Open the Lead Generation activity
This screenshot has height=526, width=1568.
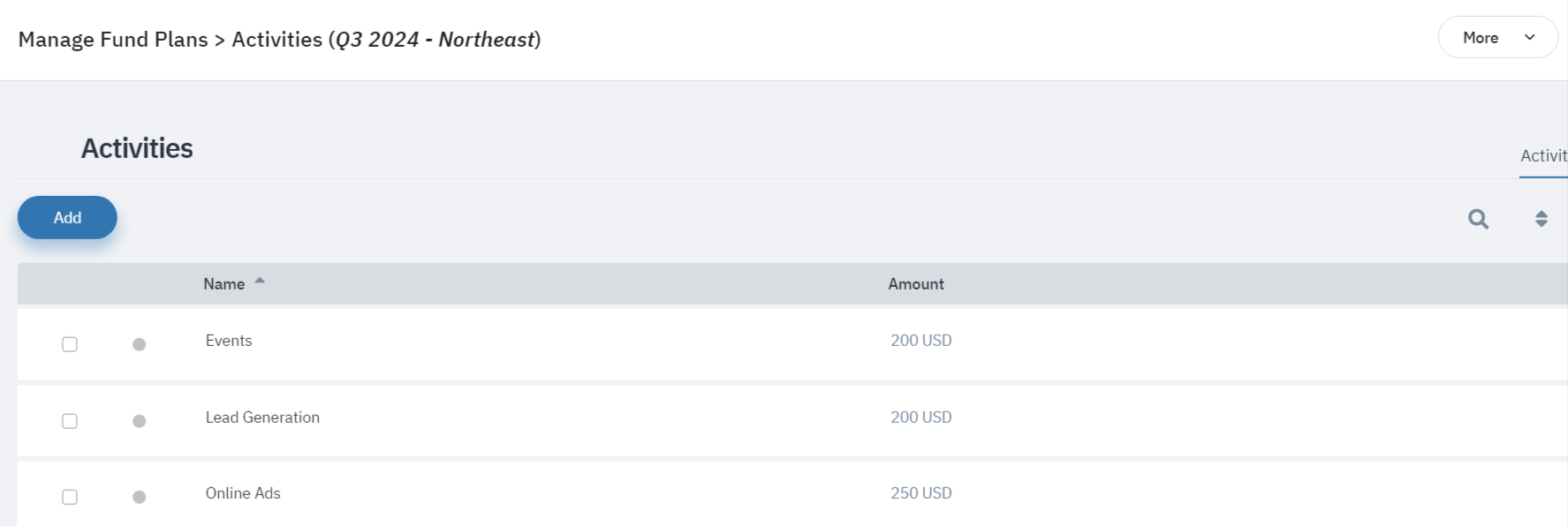[x=262, y=417]
